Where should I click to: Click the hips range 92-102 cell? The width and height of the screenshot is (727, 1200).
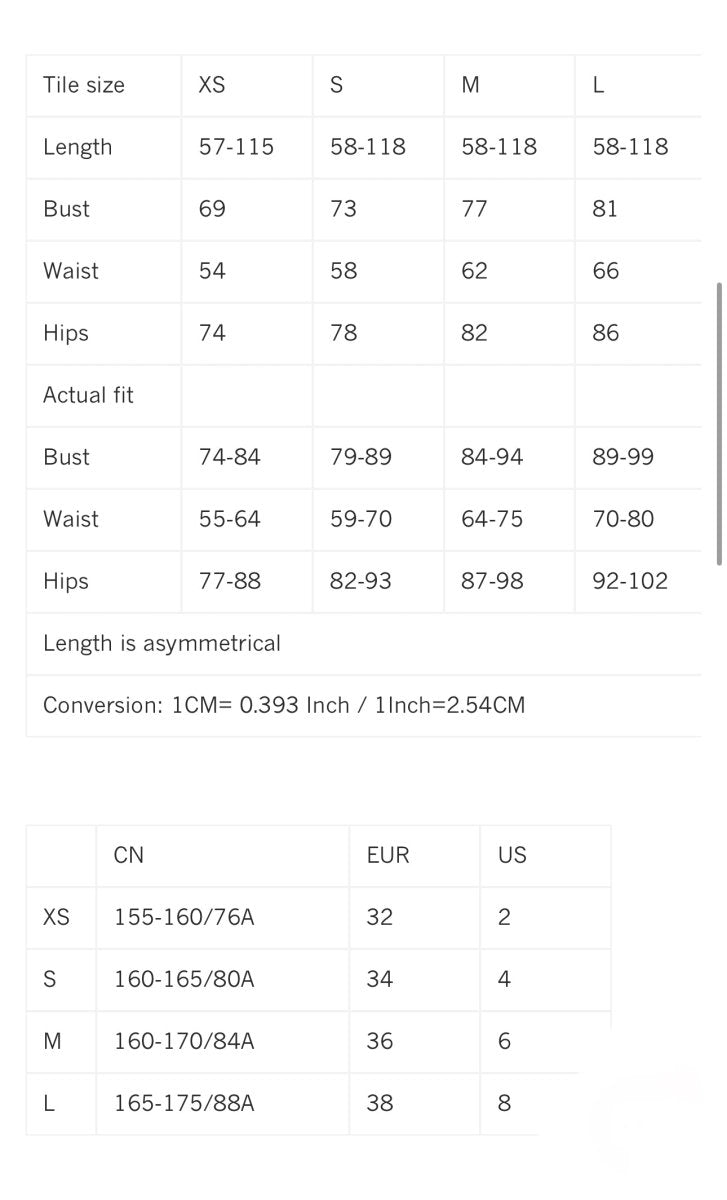pos(630,581)
